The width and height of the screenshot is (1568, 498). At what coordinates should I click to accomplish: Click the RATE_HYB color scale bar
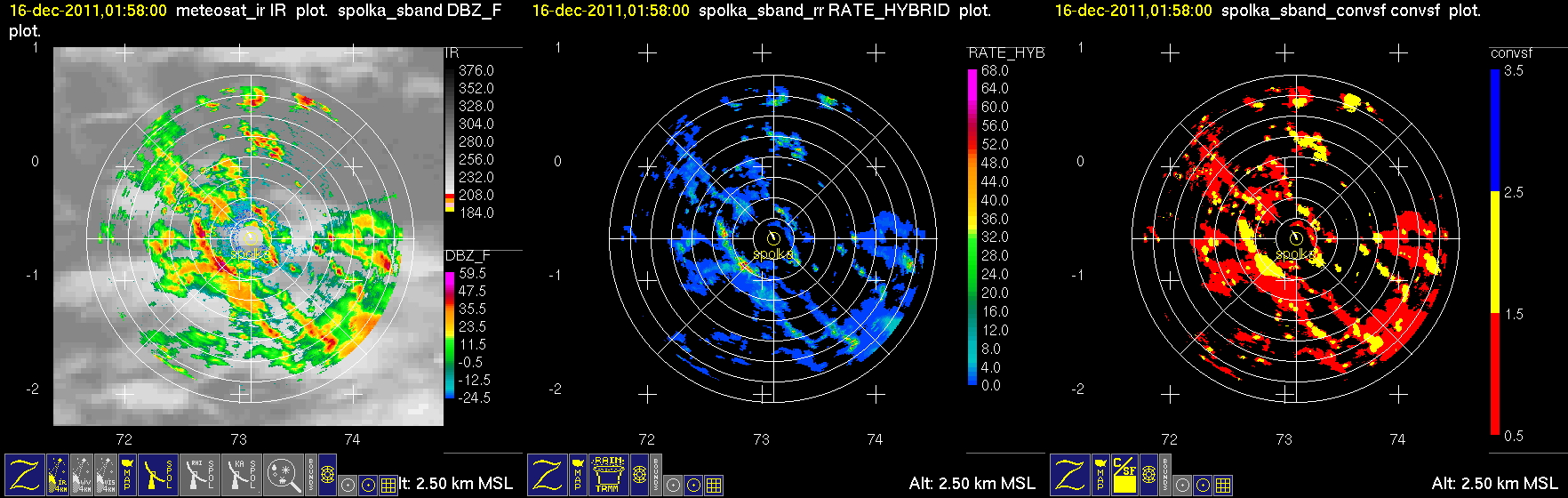(x=972, y=227)
